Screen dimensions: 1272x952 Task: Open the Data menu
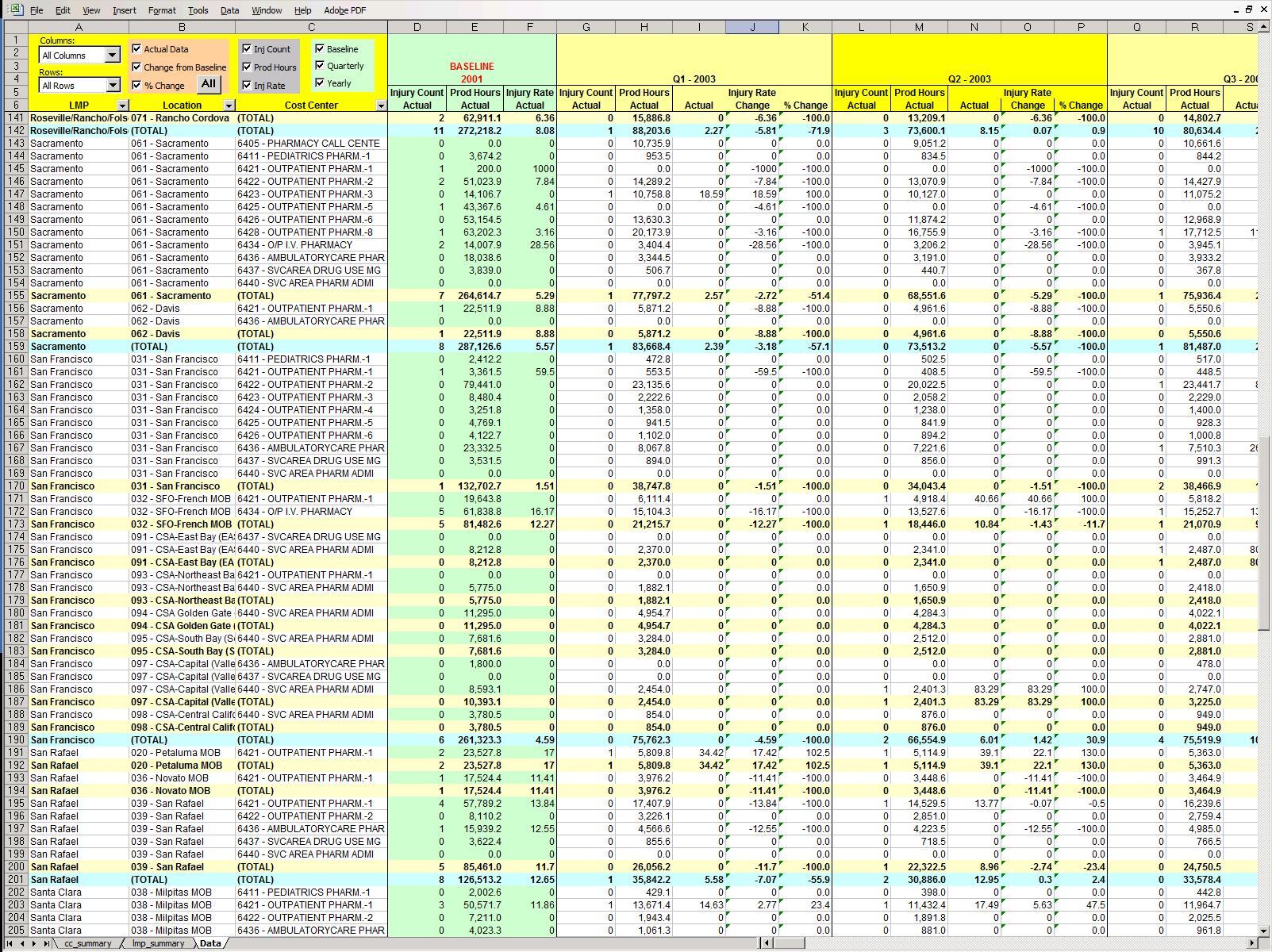click(230, 10)
